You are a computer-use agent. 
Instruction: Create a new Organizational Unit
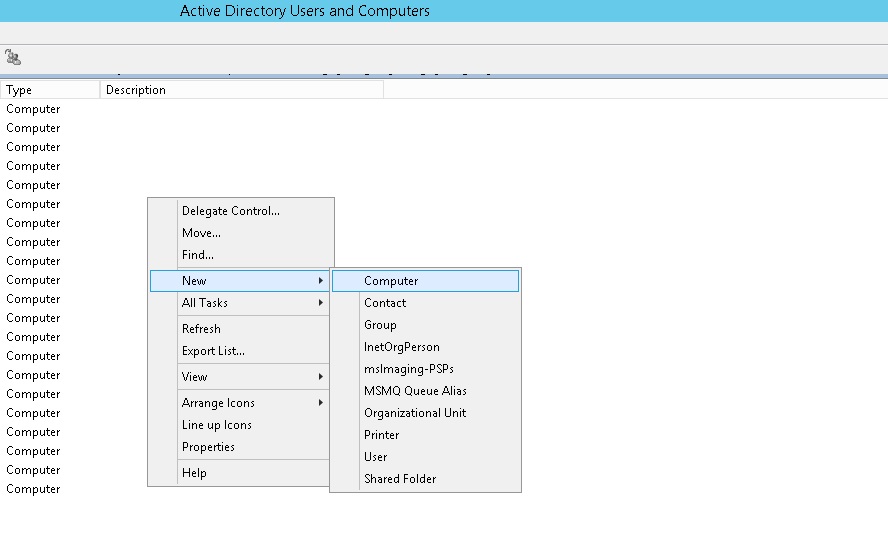(425, 413)
